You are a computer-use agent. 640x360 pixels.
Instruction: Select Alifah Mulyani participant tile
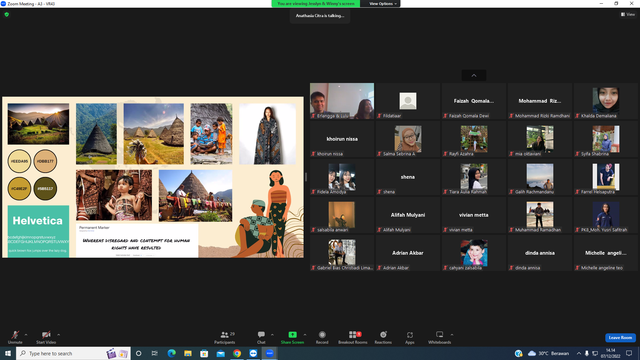point(408,215)
